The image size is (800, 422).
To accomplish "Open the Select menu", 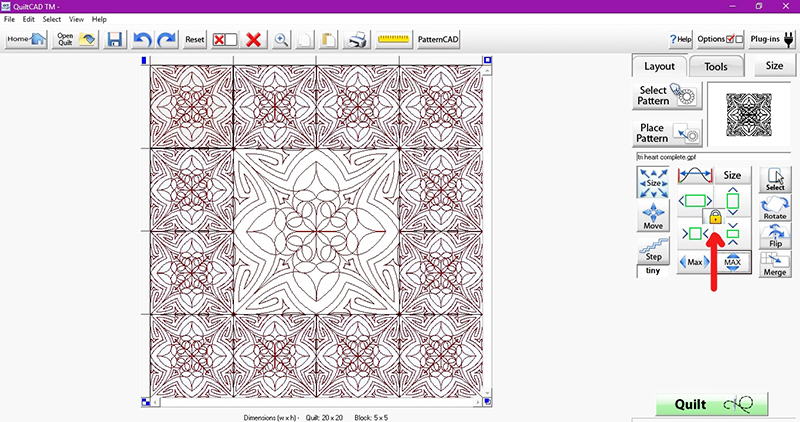I will 52,19.
